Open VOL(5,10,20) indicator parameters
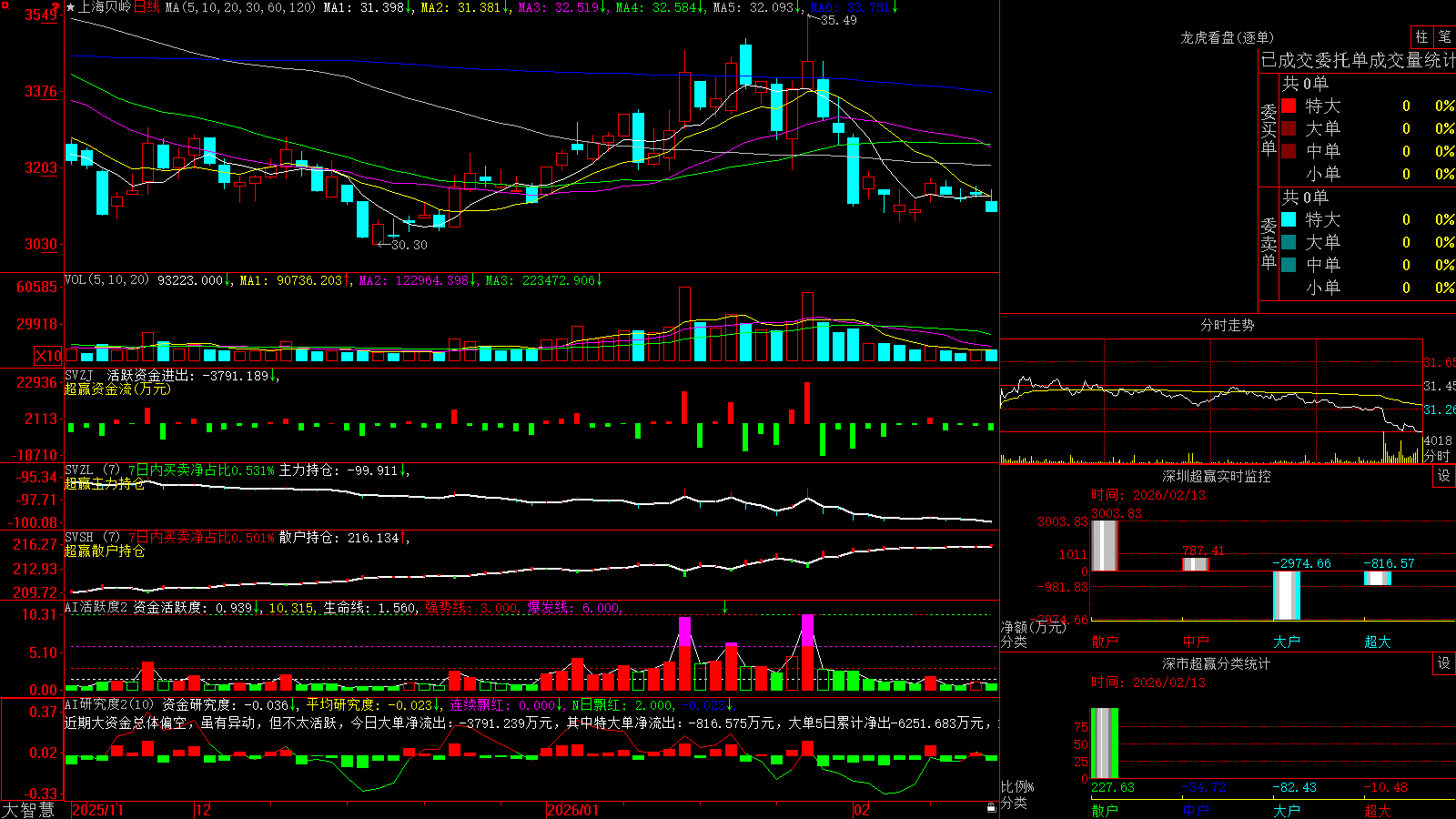 tap(106, 280)
